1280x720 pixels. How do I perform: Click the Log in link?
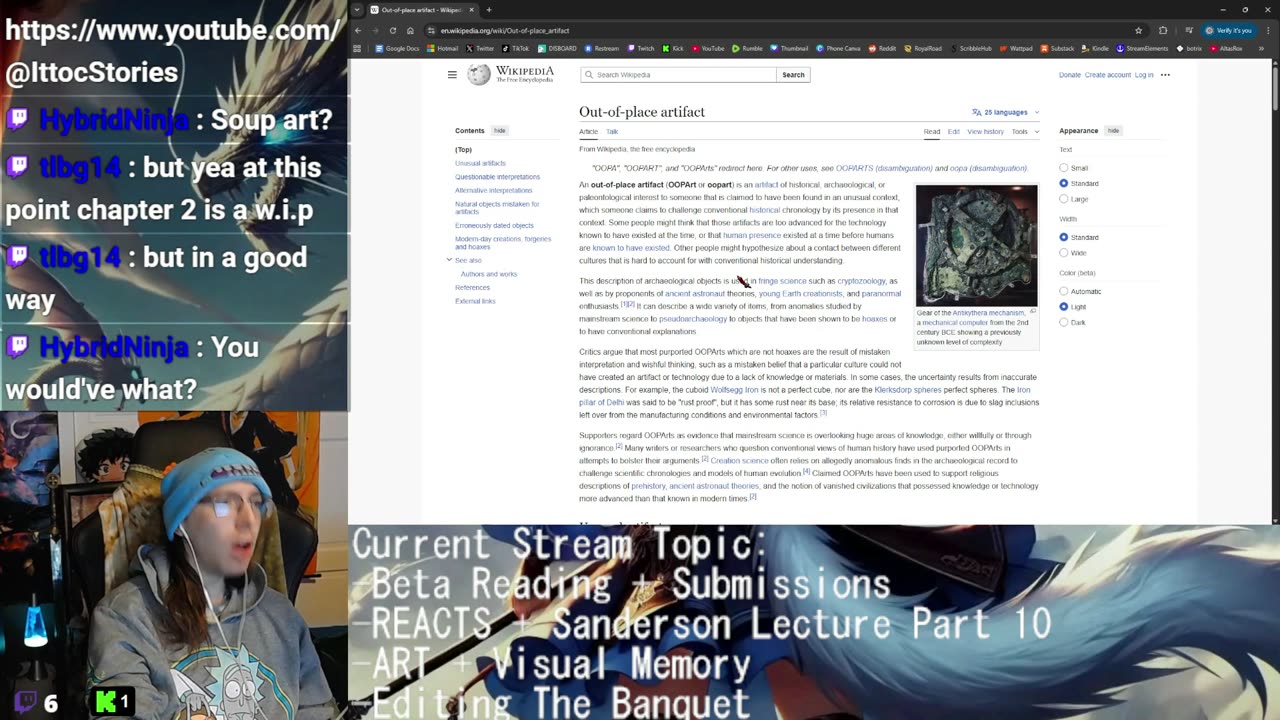[x=1144, y=75]
